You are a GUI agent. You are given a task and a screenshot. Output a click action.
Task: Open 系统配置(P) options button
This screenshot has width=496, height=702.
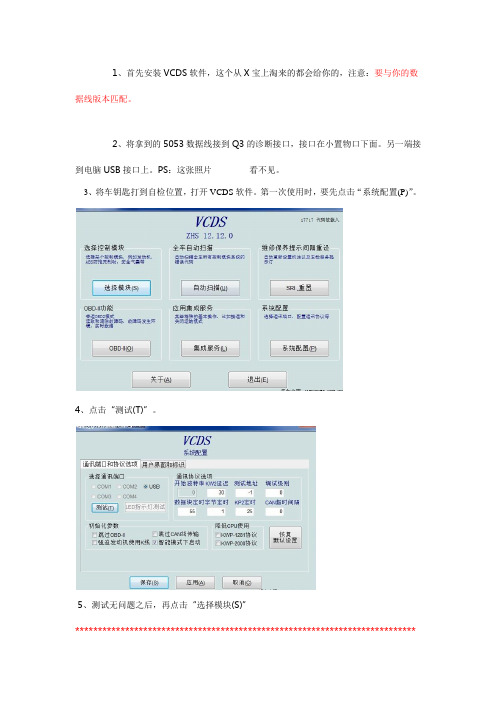point(299,348)
